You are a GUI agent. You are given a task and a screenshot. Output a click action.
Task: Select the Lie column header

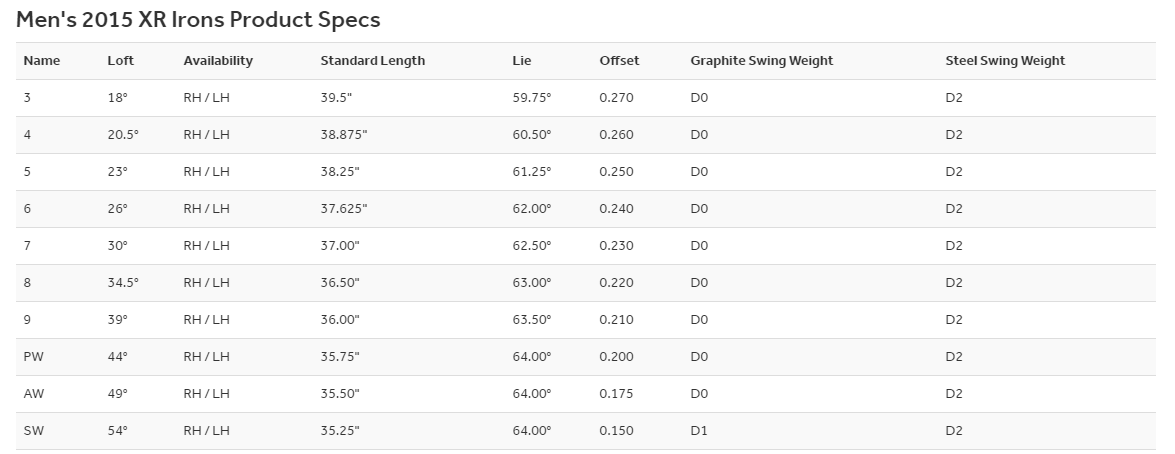coord(522,61)
